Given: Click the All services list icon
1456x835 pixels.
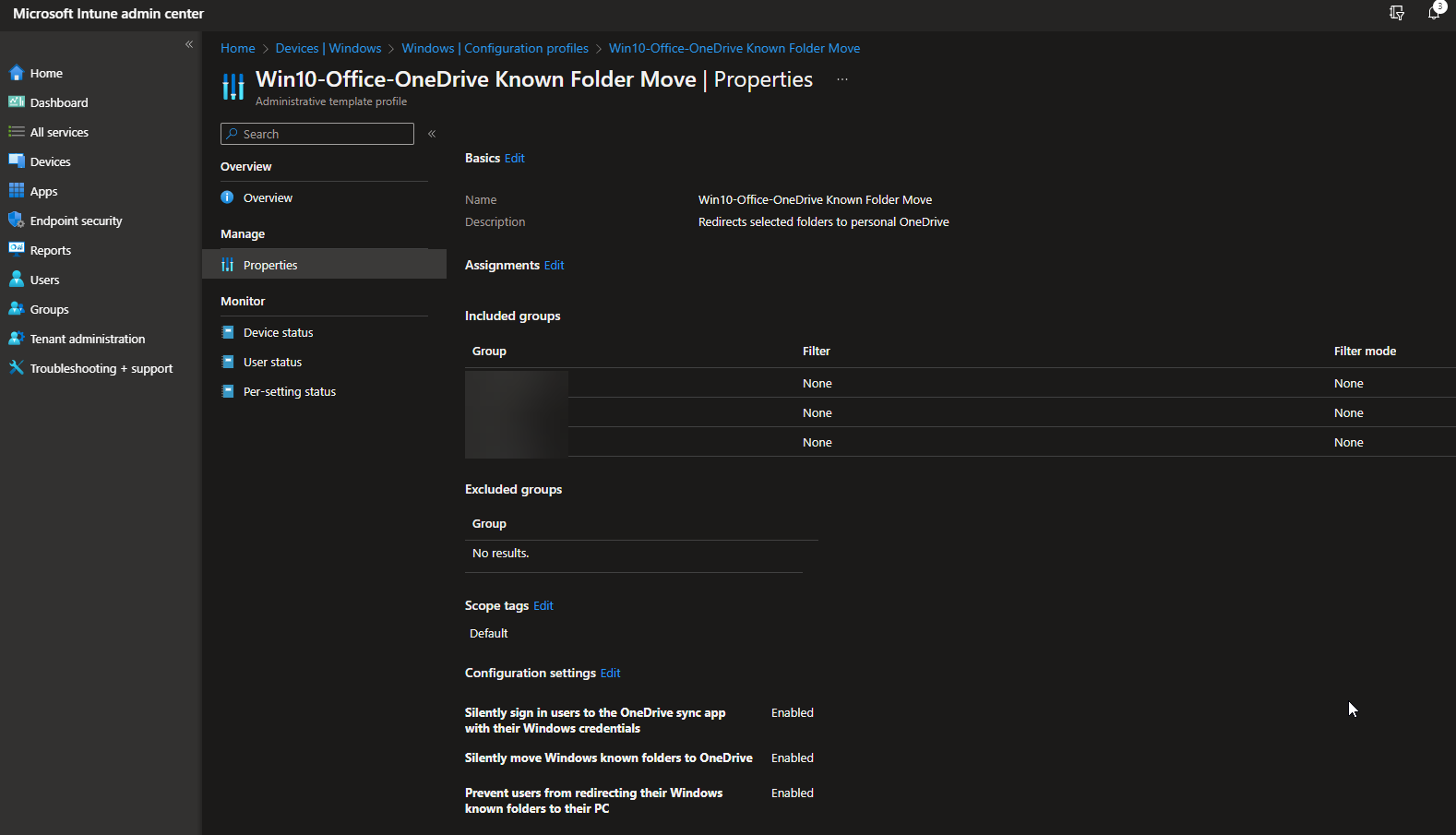Looking at the screenshot, I should point(17,132).
